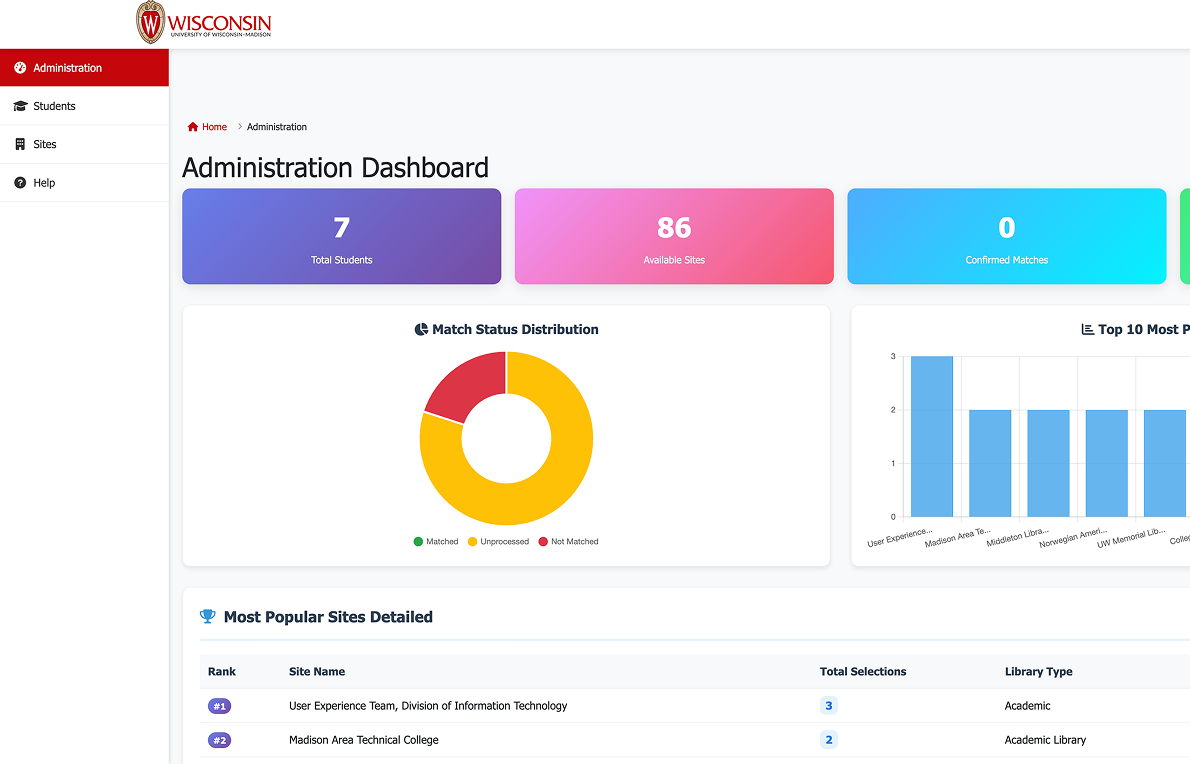Open the Students sidebar menu item
This screenshot has height=764, width=1190.
tap(84, 106)
